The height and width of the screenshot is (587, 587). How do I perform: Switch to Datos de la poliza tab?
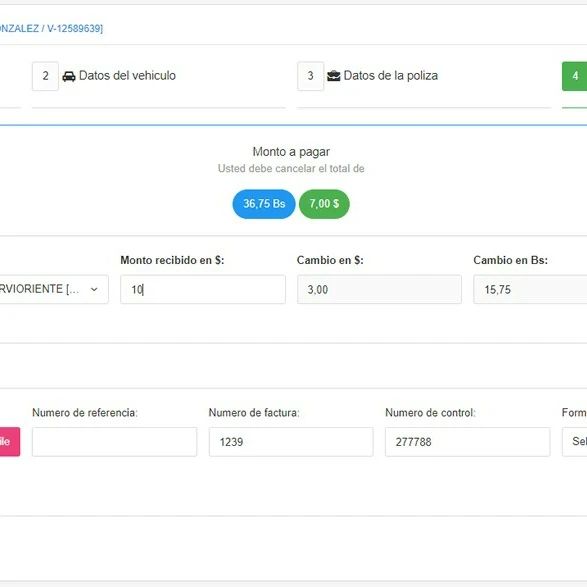click(390, 76)
